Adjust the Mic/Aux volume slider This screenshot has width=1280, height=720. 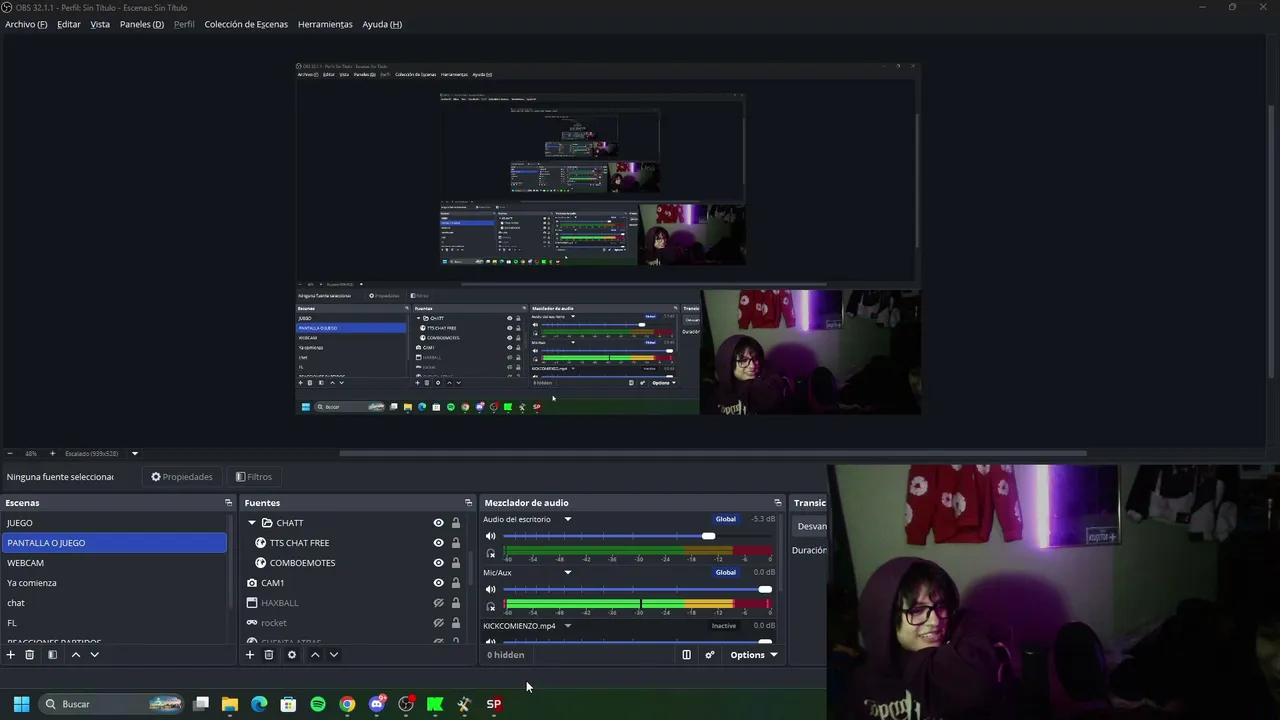[x=637, y=590]
